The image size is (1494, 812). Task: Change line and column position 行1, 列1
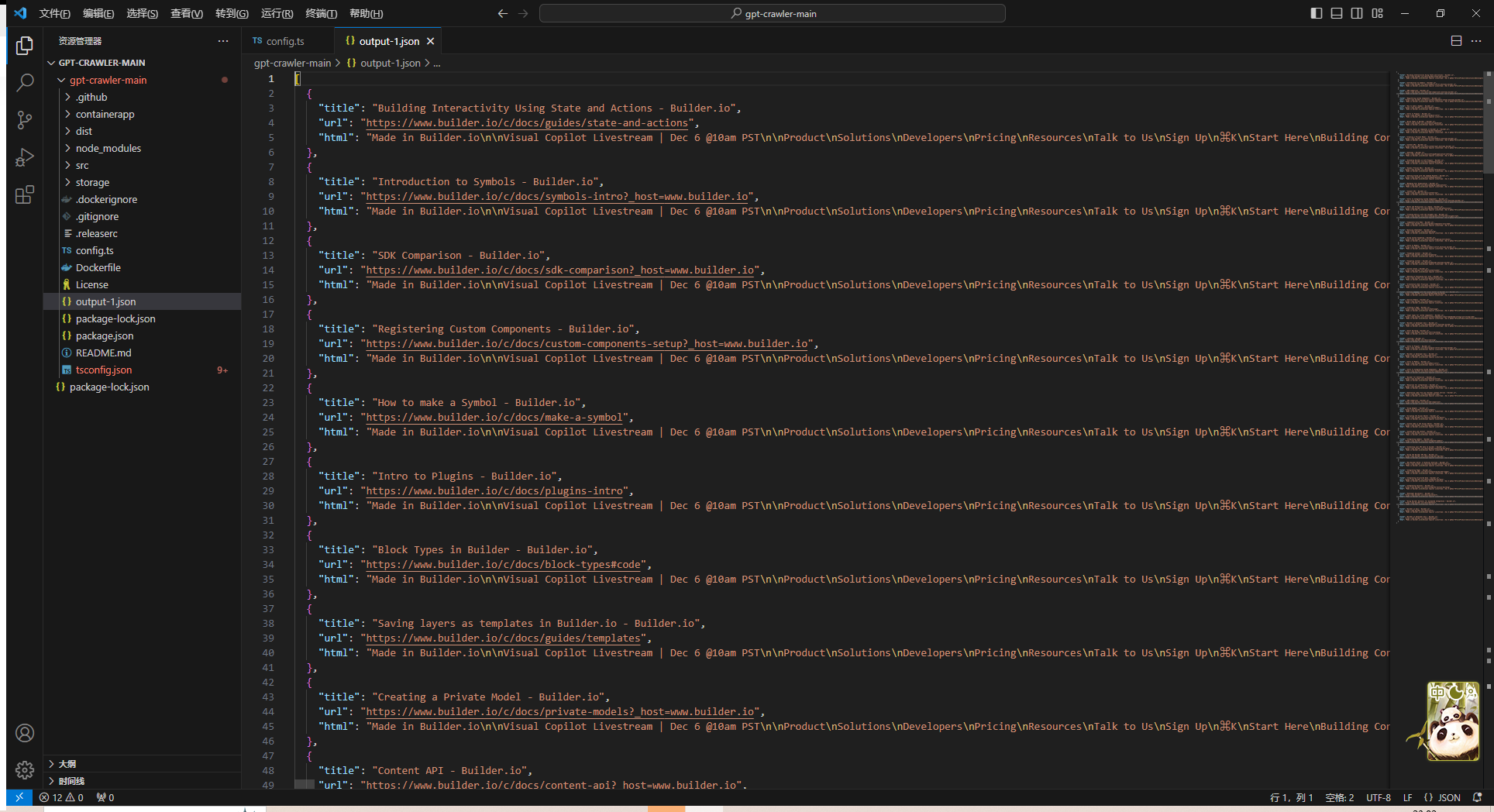point(1291,797)
